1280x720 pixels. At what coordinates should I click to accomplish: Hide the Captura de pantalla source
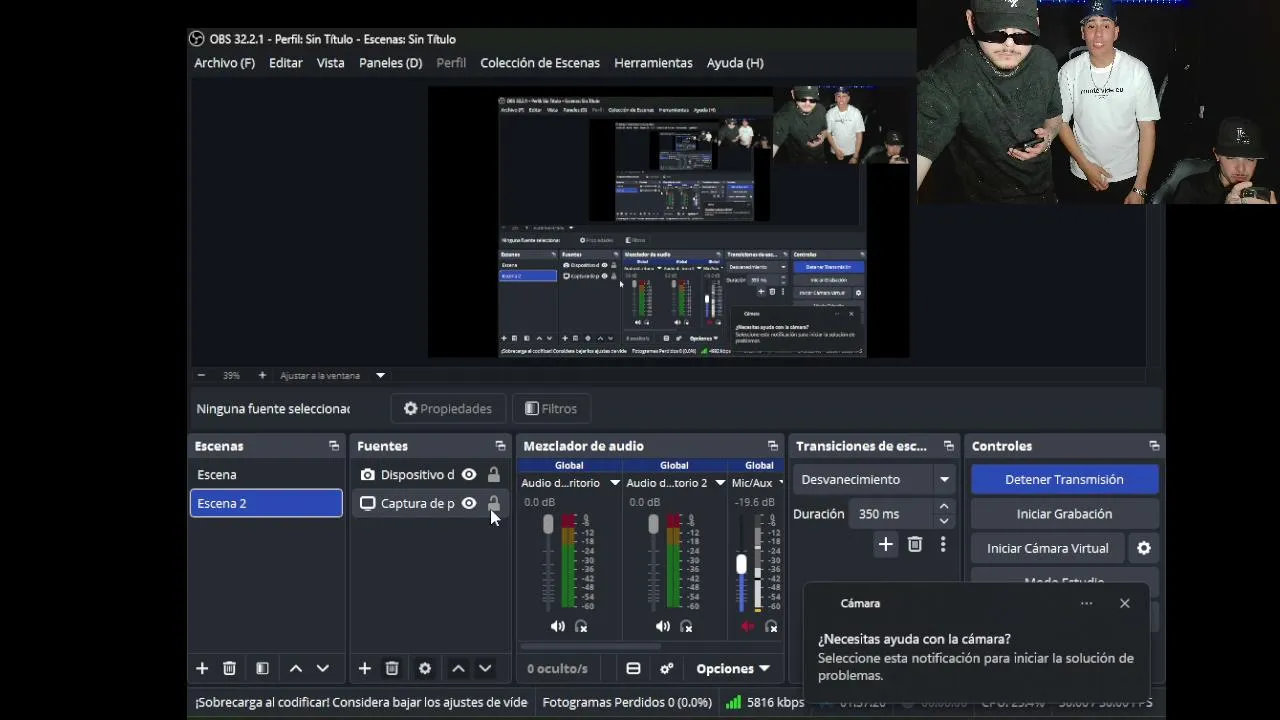click(469, 503)
